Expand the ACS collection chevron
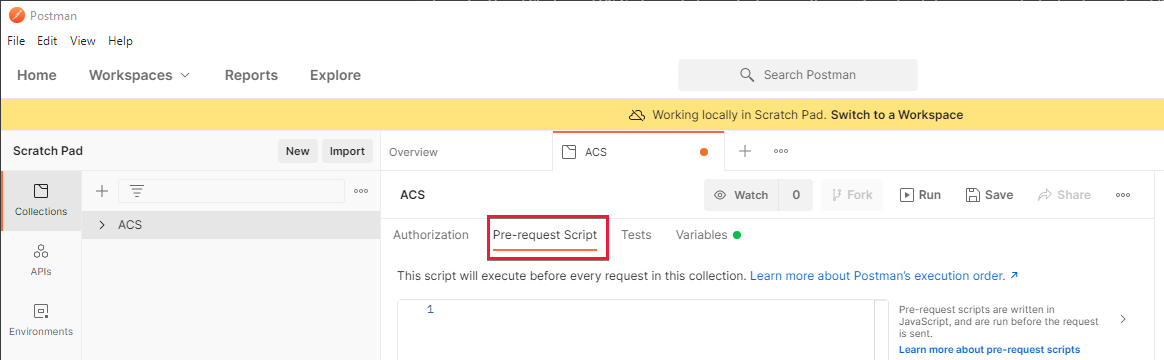The height and width of the screenshot is (360, 1164). (x=102, y=224)
